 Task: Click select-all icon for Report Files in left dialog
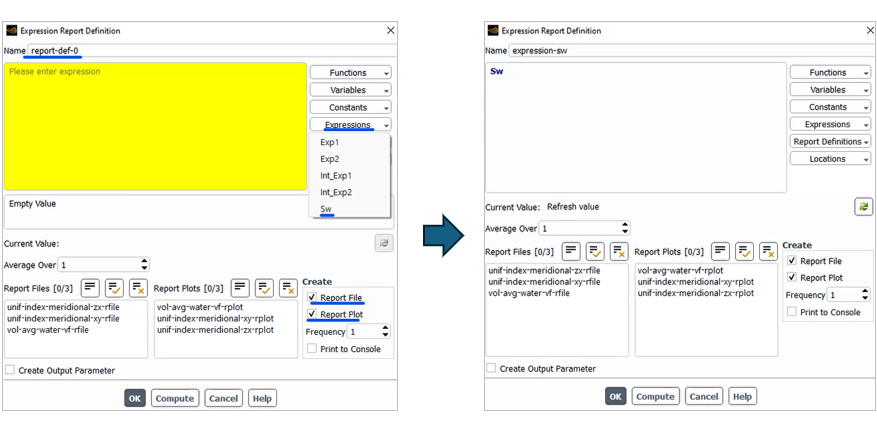coord(114,288)
